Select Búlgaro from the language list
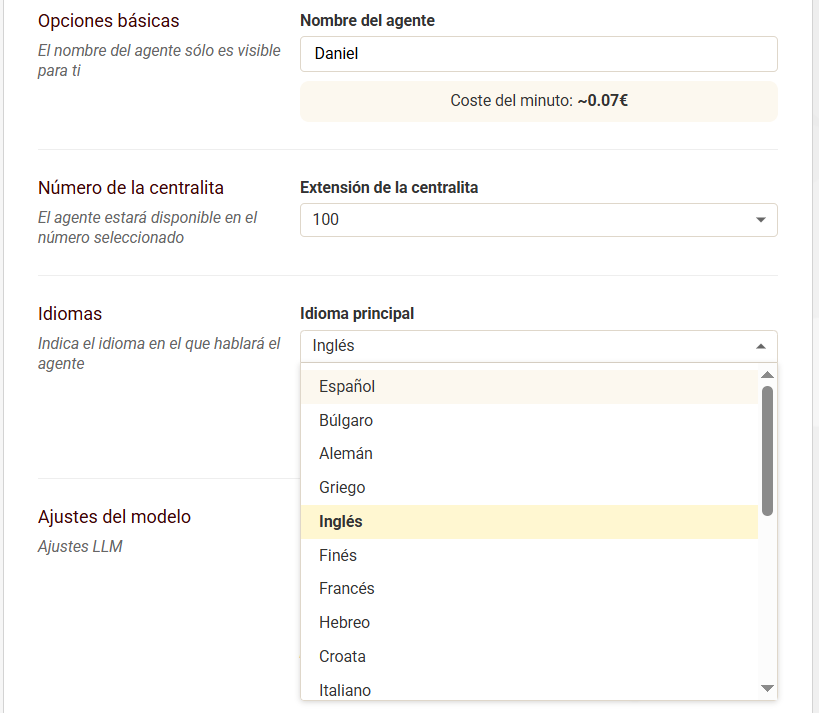 click(345, 420)
